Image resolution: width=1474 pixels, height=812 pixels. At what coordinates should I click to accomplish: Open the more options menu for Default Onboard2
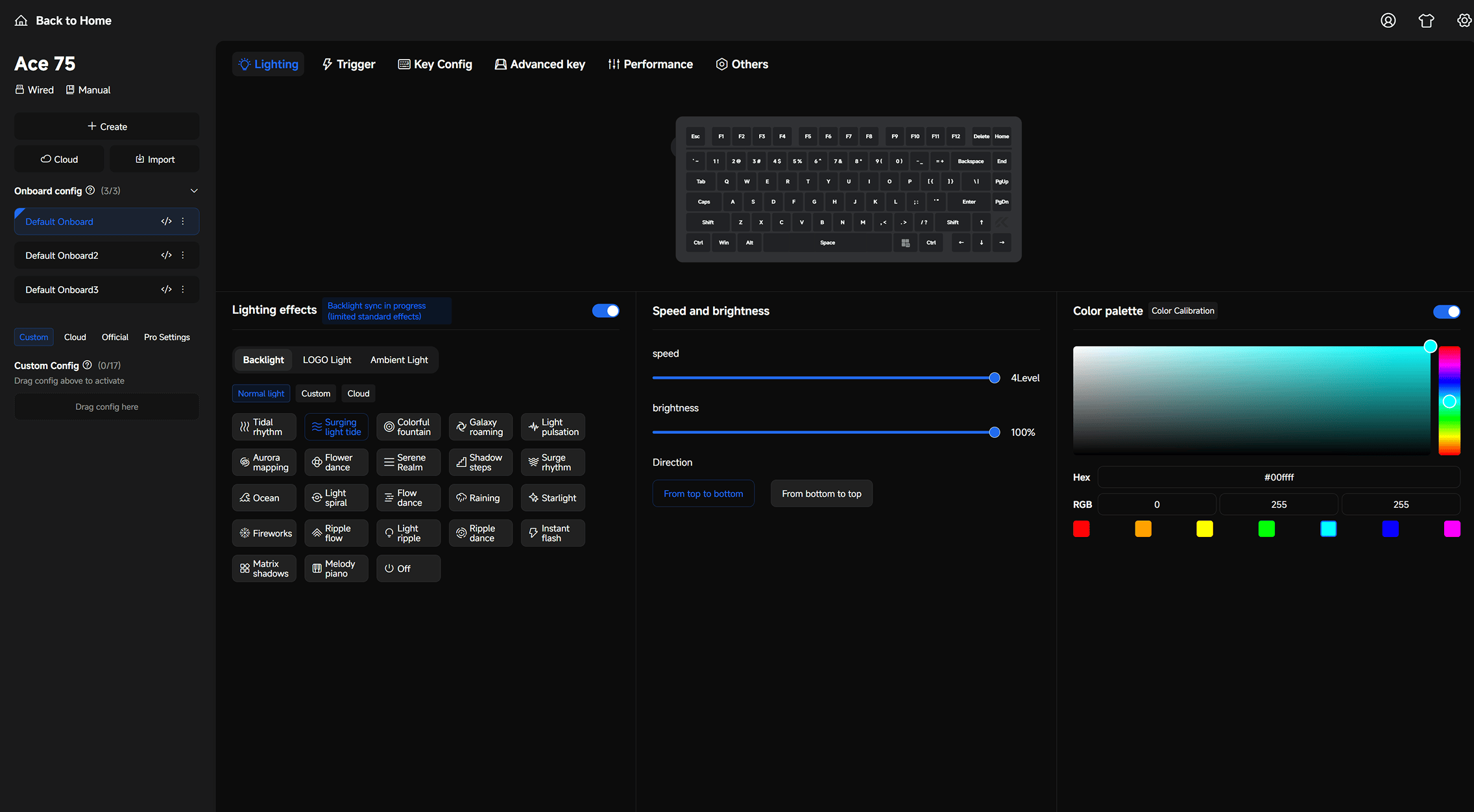coord(183,255)
